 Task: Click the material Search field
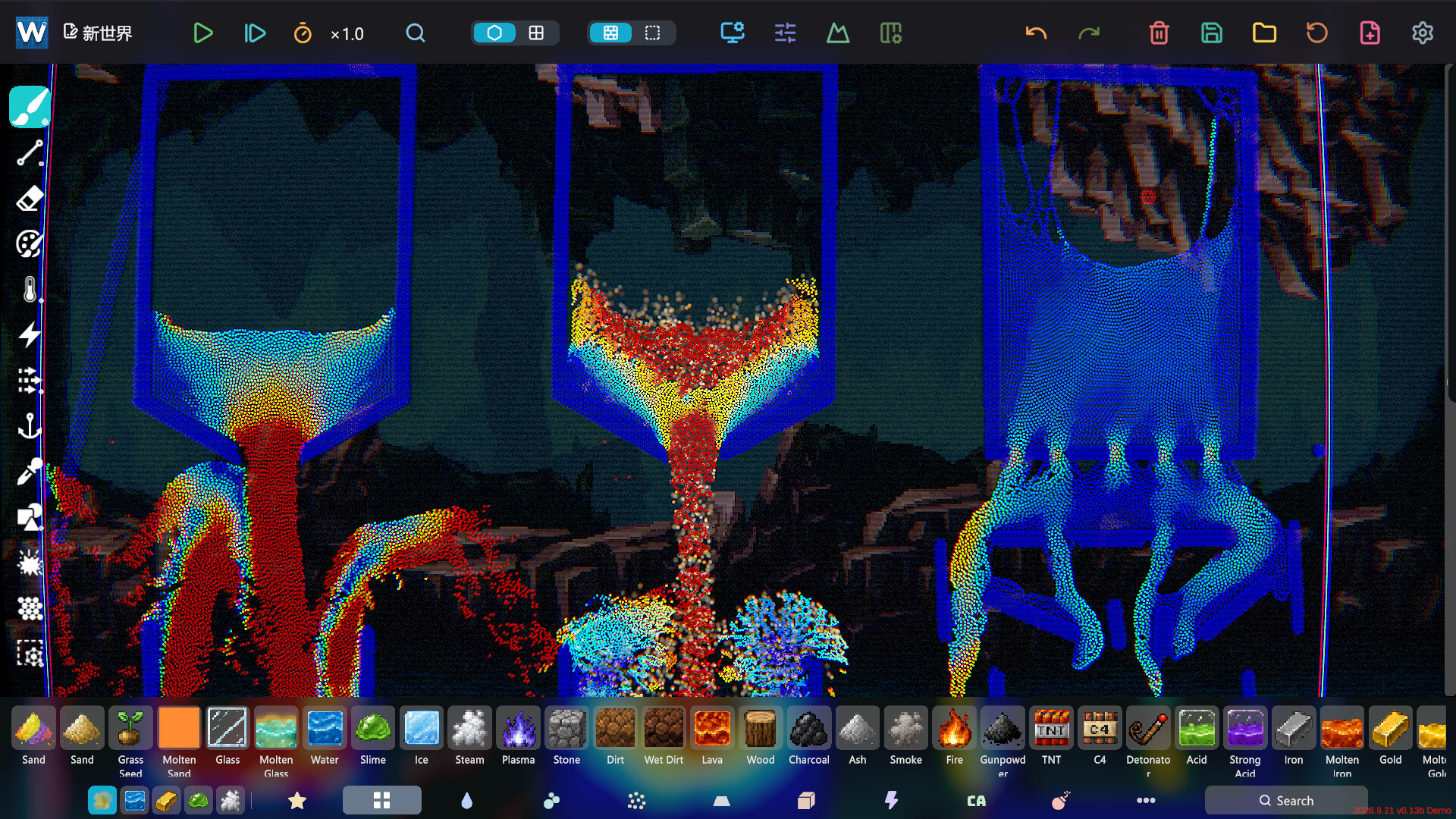1286,800
